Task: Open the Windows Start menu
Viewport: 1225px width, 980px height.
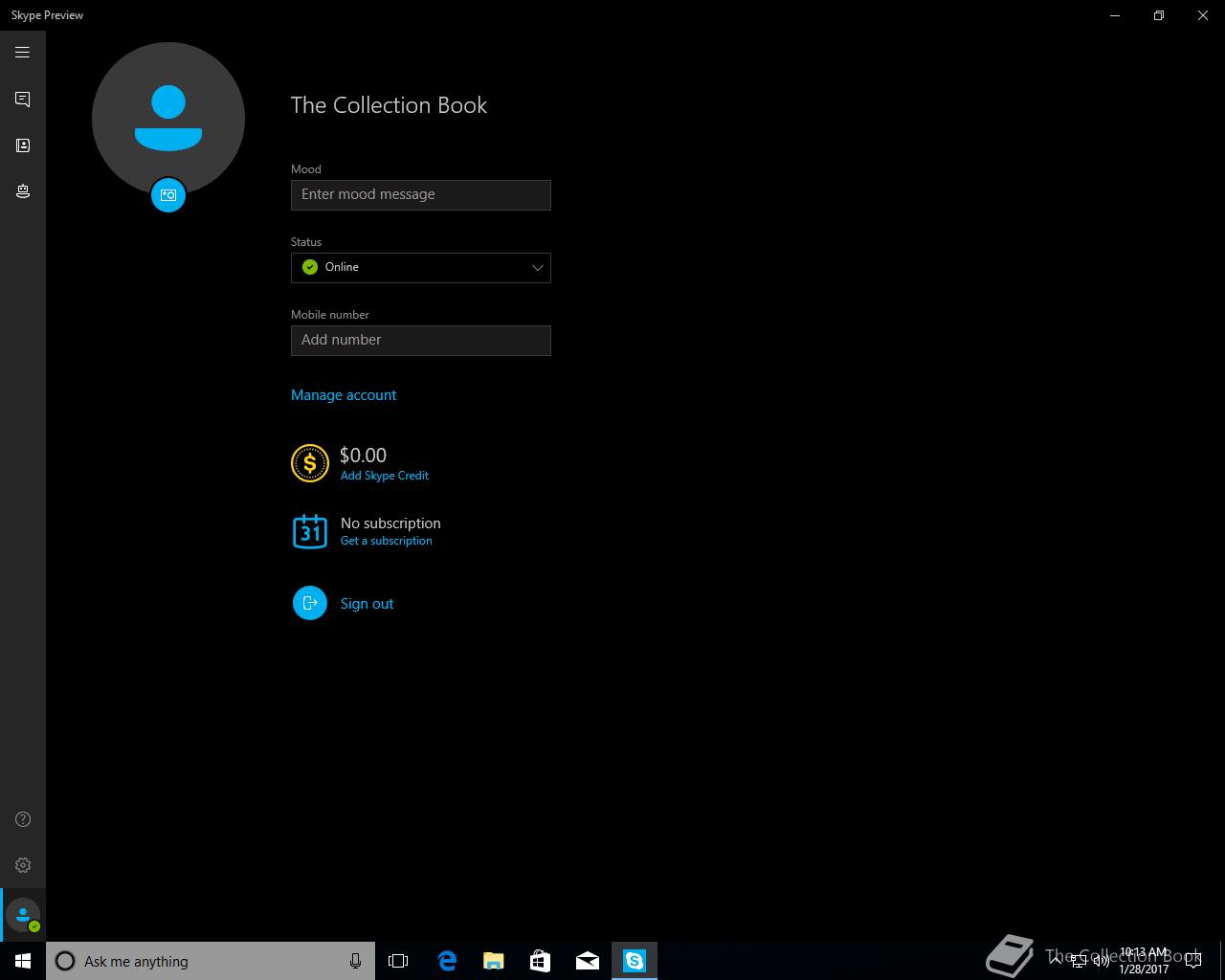Action: 23,961
